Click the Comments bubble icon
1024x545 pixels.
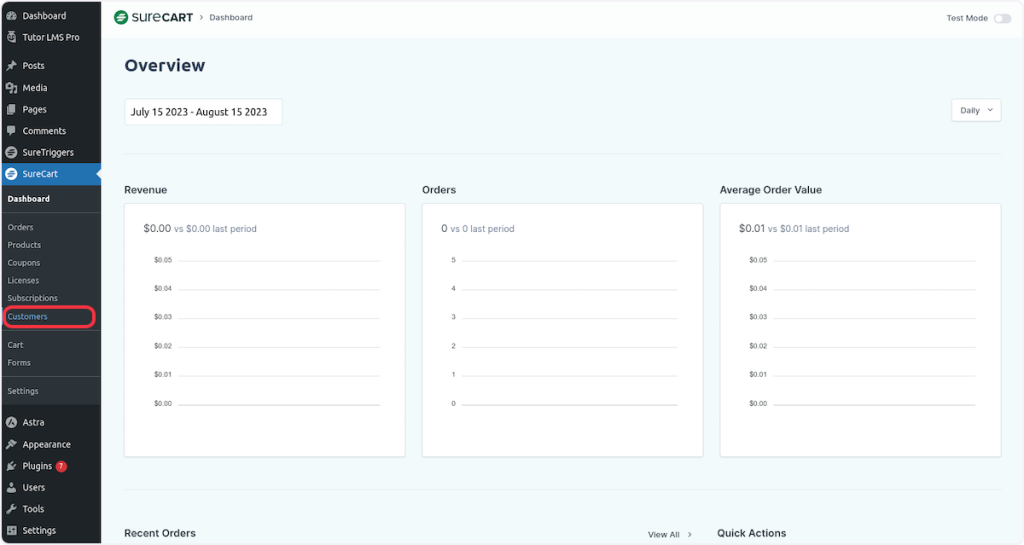tap(12, 131)
